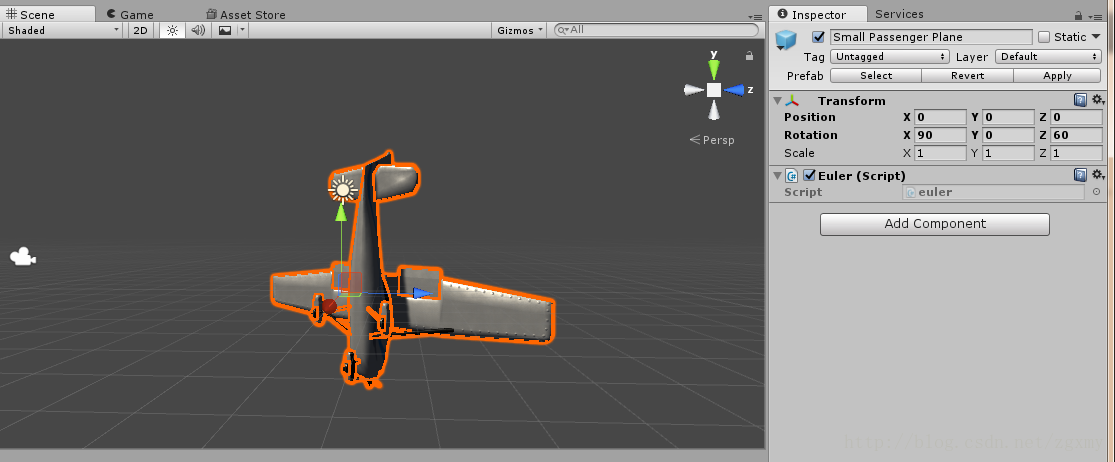Screen dimensions: 1115x462
Task: Click the scene effects image icon
Action: point(225,30)
